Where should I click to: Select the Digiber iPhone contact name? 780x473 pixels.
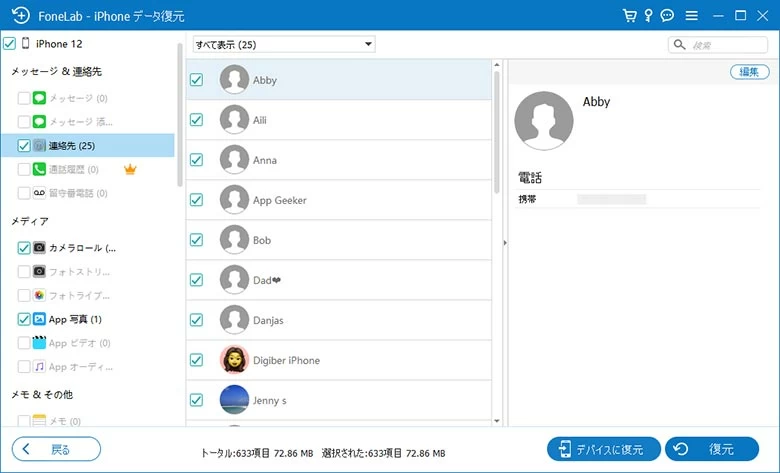point(286,360)
